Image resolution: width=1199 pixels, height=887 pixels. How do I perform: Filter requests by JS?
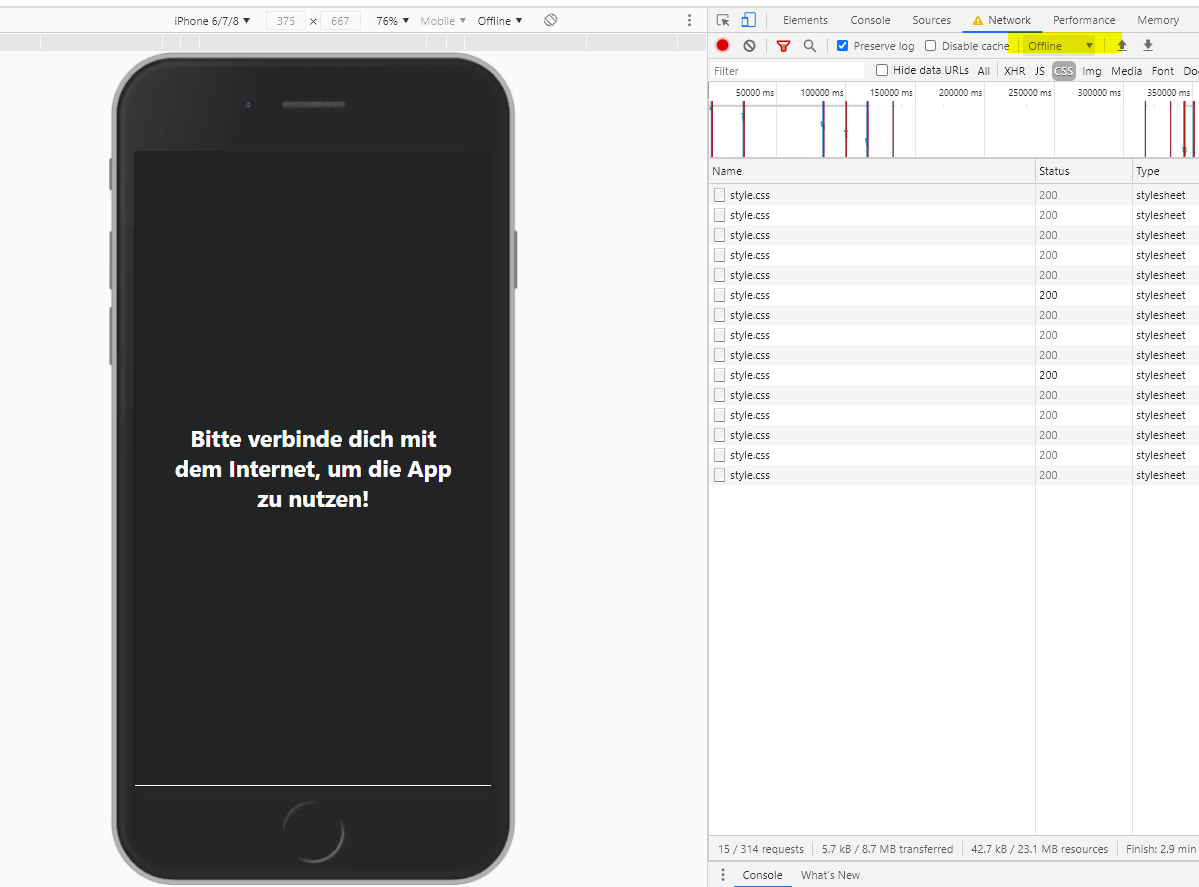pyautogui.click(x=1039, y=71)
